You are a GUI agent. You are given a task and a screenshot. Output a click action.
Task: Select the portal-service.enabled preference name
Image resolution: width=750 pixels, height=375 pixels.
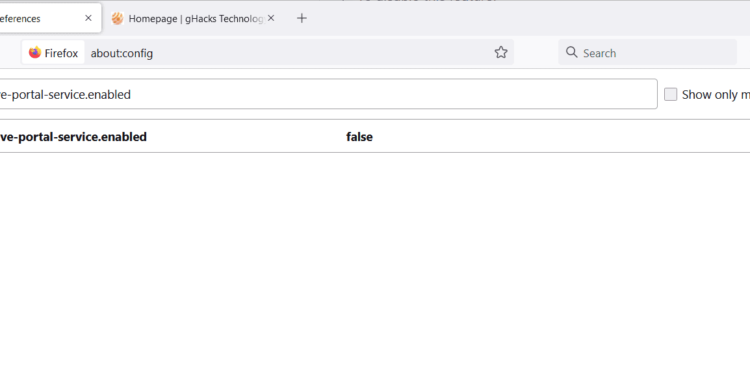click(x=73, y=137)
